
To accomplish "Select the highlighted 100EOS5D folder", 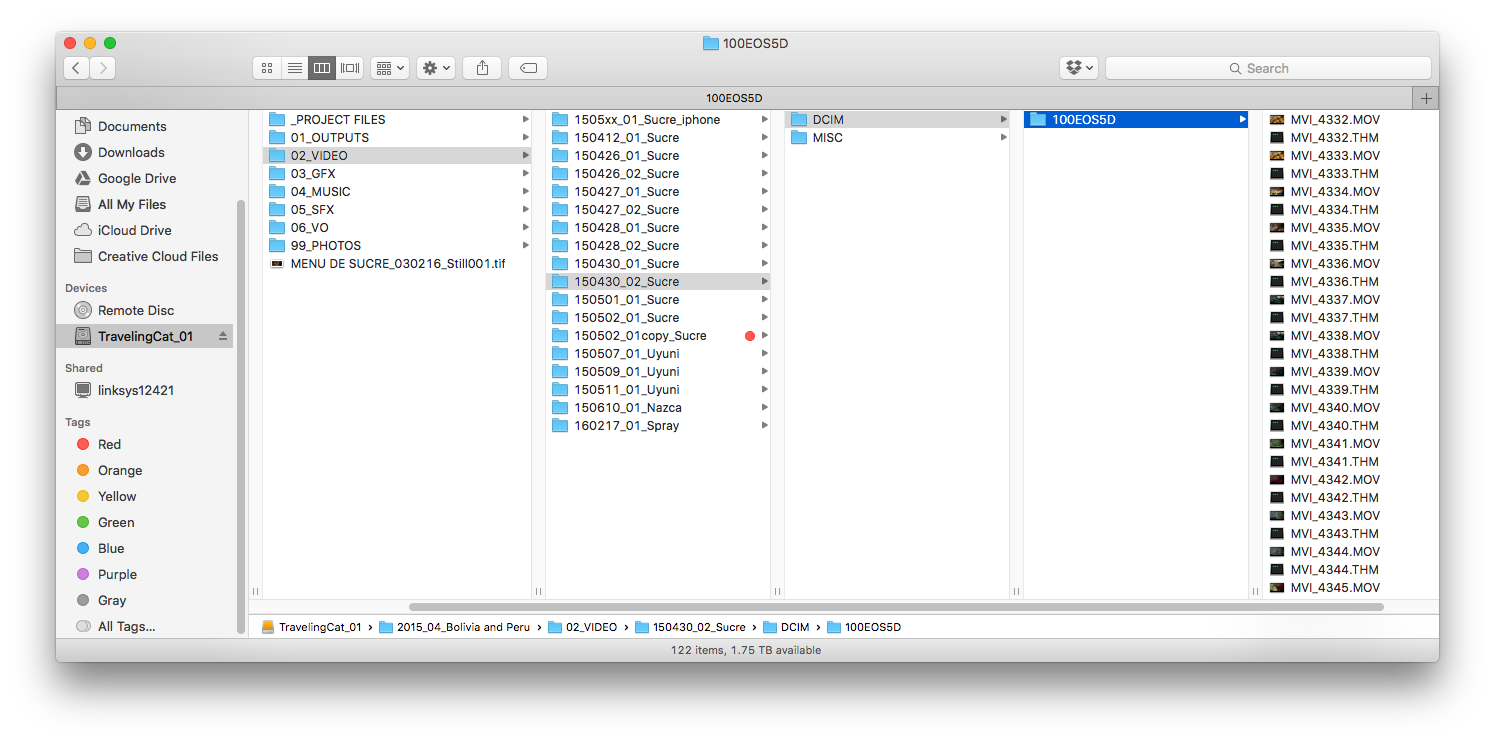I will tap(1136, 119).
